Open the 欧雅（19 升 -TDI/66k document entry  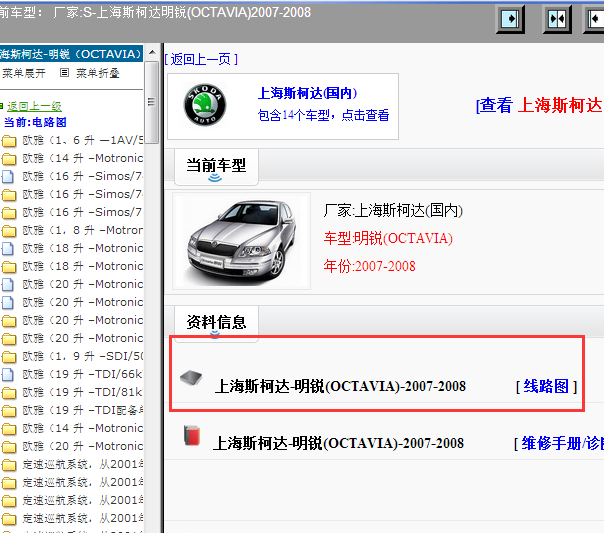tap(82, 374)
